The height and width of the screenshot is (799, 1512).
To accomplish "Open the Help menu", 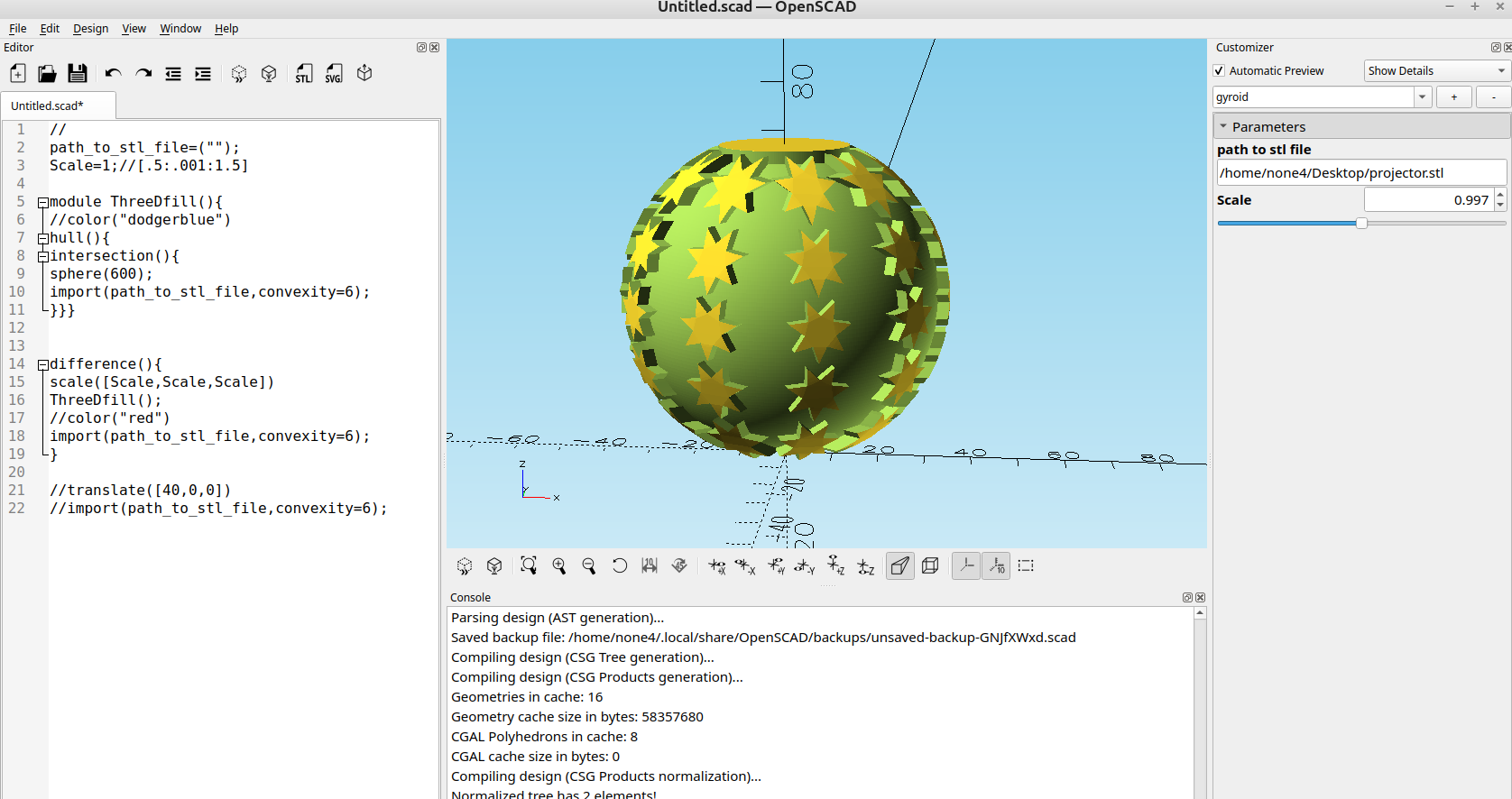I will tap(226, 29).
